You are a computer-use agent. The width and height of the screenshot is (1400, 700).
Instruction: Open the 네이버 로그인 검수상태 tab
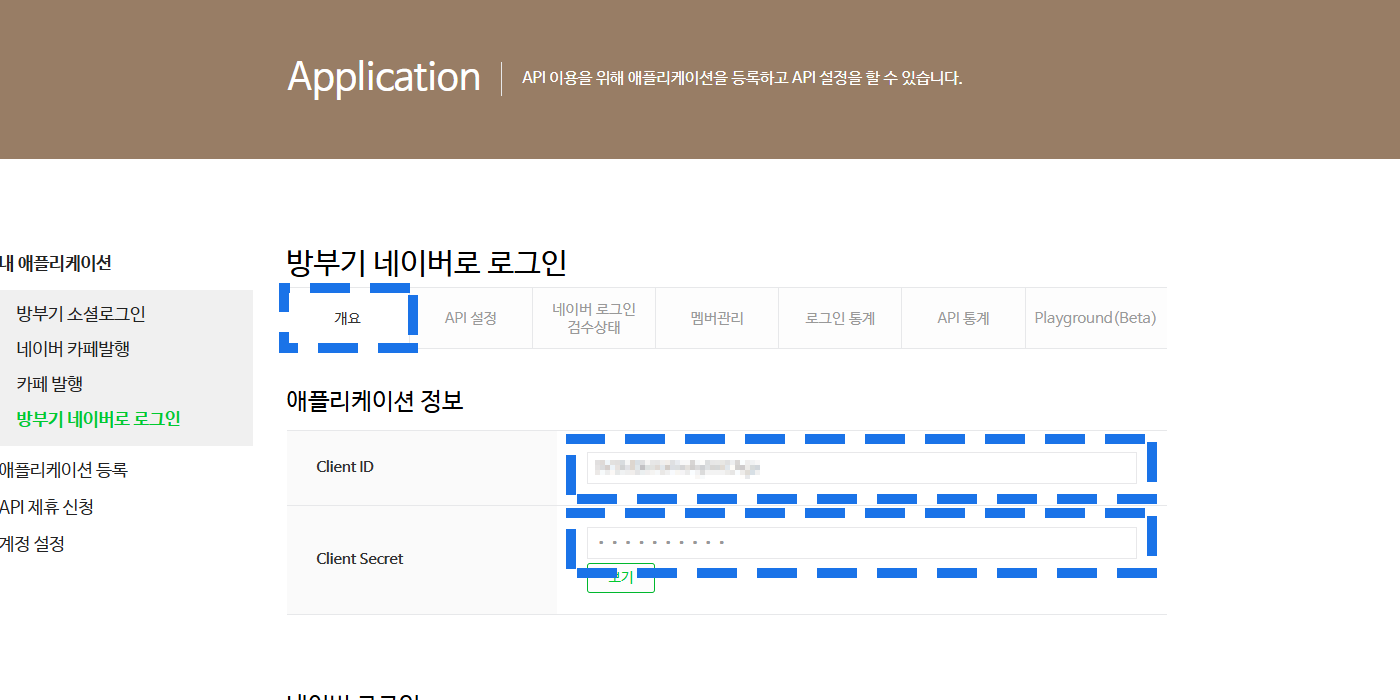[594, 318]
